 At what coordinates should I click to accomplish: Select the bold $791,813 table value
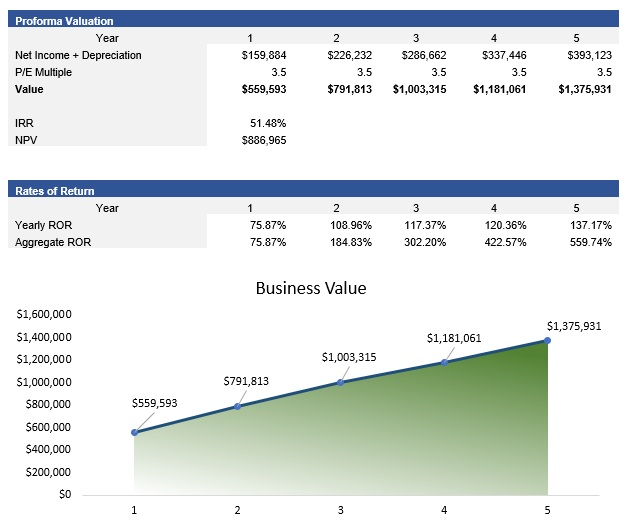click(x=350, y=89)
